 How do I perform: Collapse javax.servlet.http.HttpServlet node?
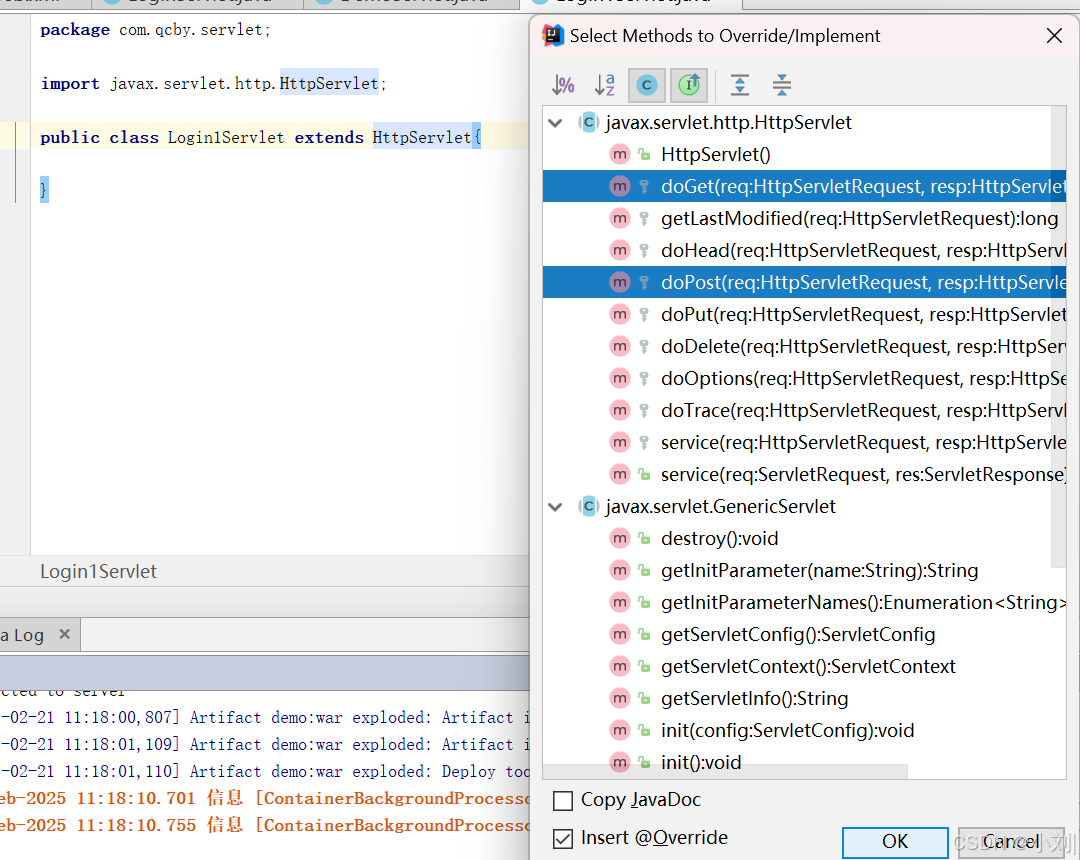click(555, 123)
